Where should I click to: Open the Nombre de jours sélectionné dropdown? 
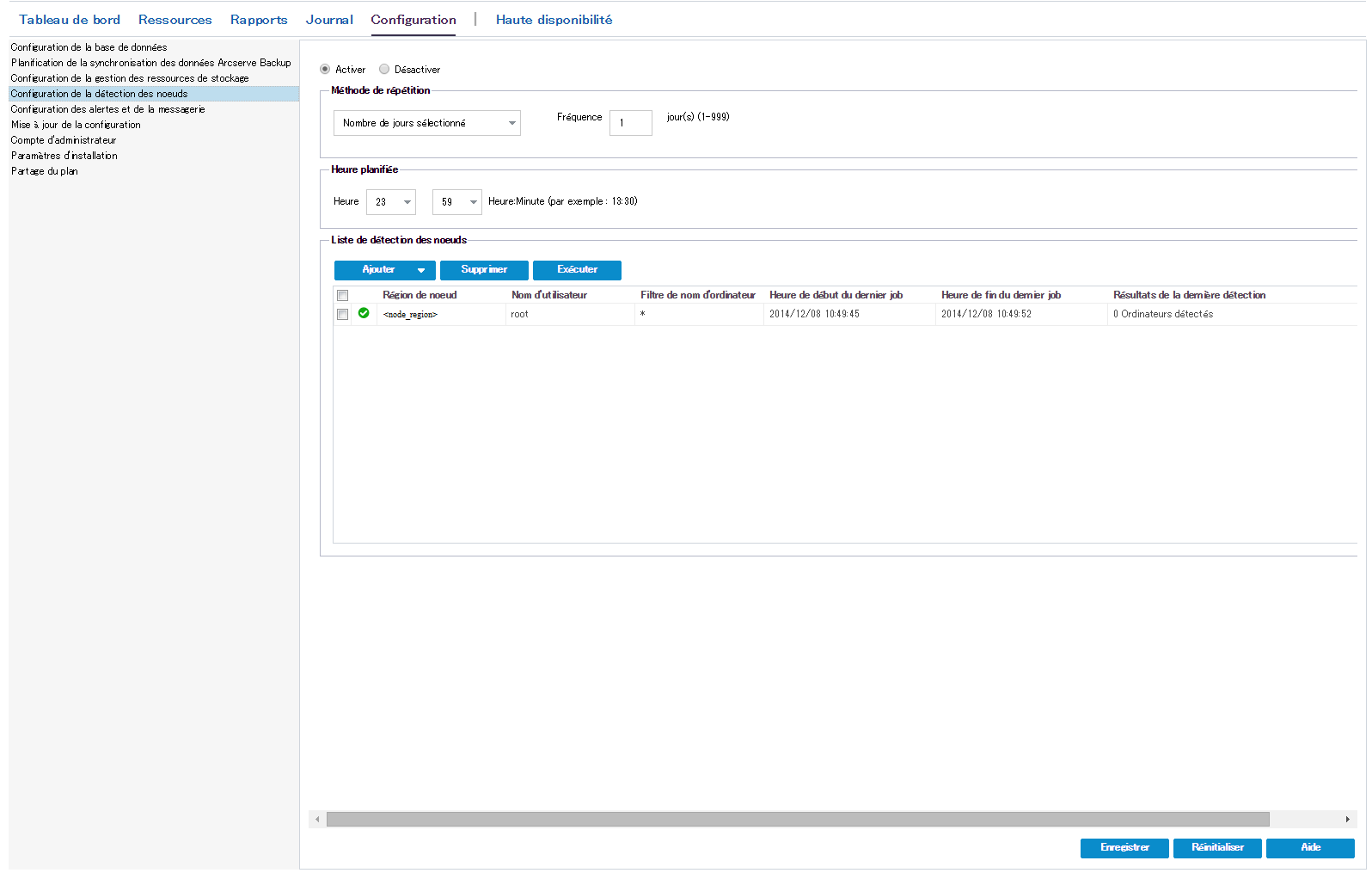427,123
